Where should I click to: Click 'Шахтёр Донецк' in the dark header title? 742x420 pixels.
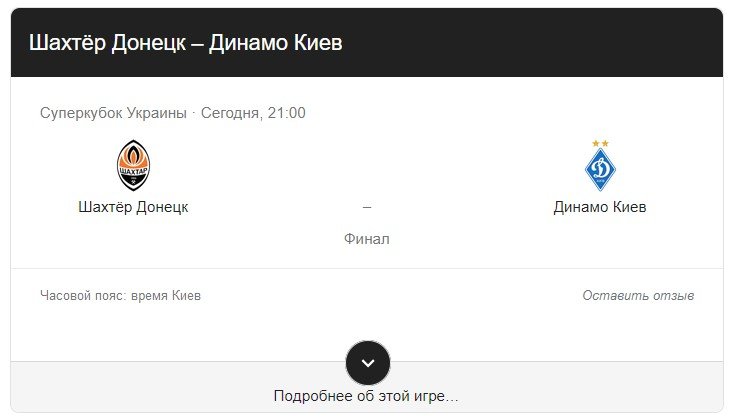click(107, 43)
